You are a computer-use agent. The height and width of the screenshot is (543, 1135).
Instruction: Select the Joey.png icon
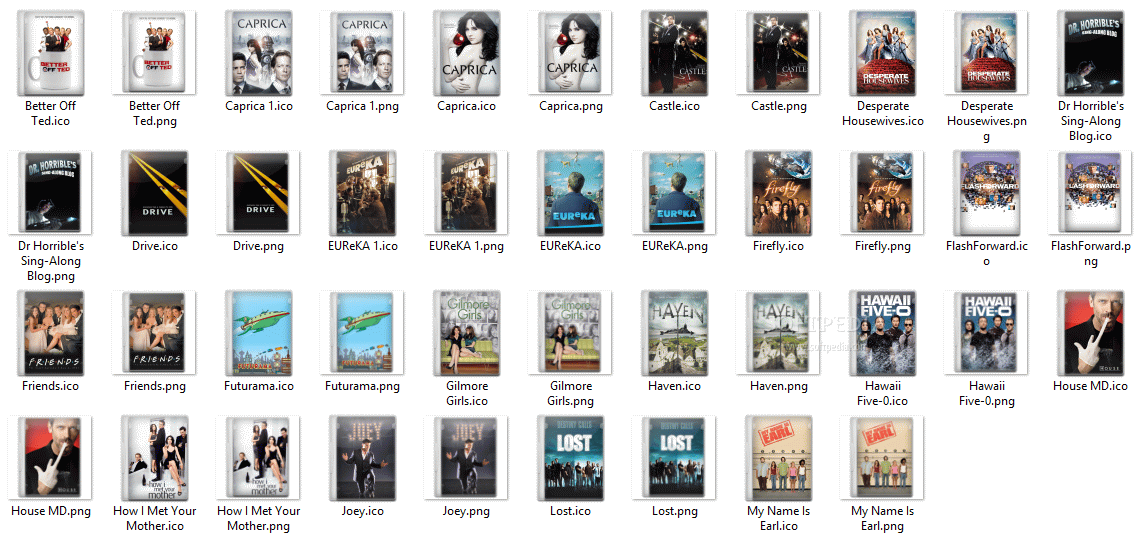click(x=467, y=458)
